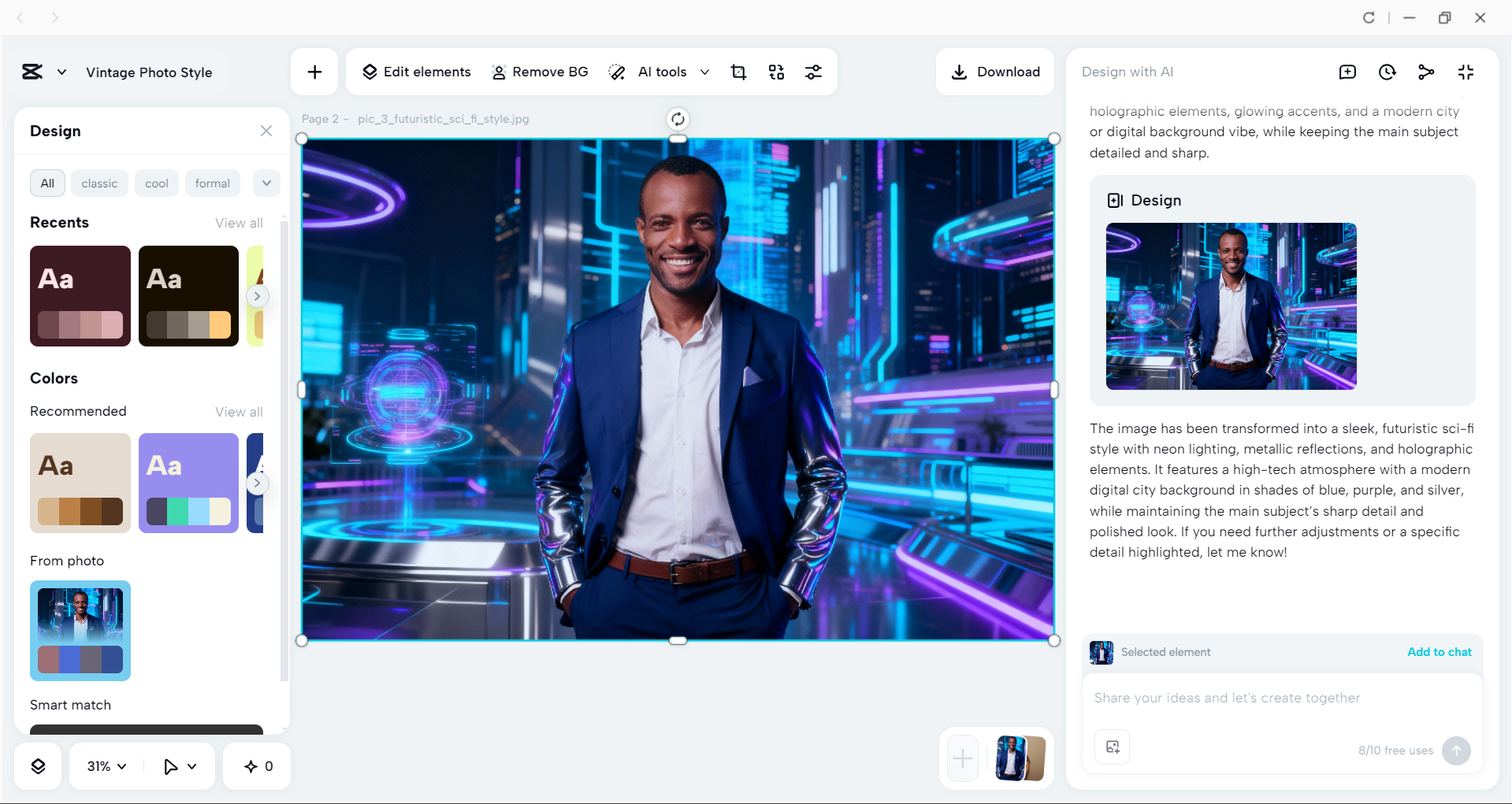The height and width of the screenshot is (804, 1512).
Task: Expand the AI tools dropdown arrow
Action: pos(704,72)
